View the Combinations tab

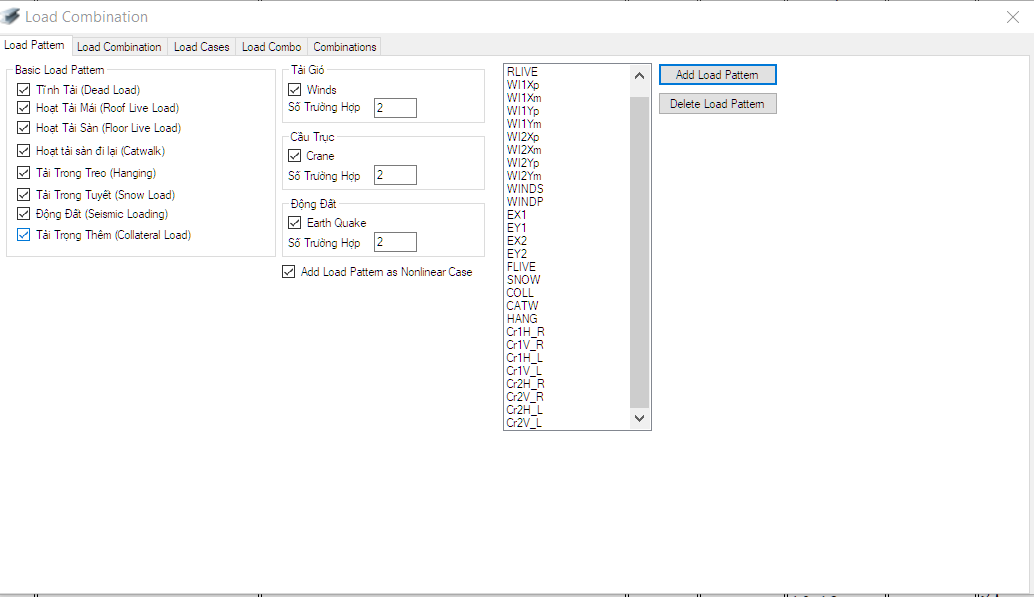pyautogui.click(x=344, y=46)
